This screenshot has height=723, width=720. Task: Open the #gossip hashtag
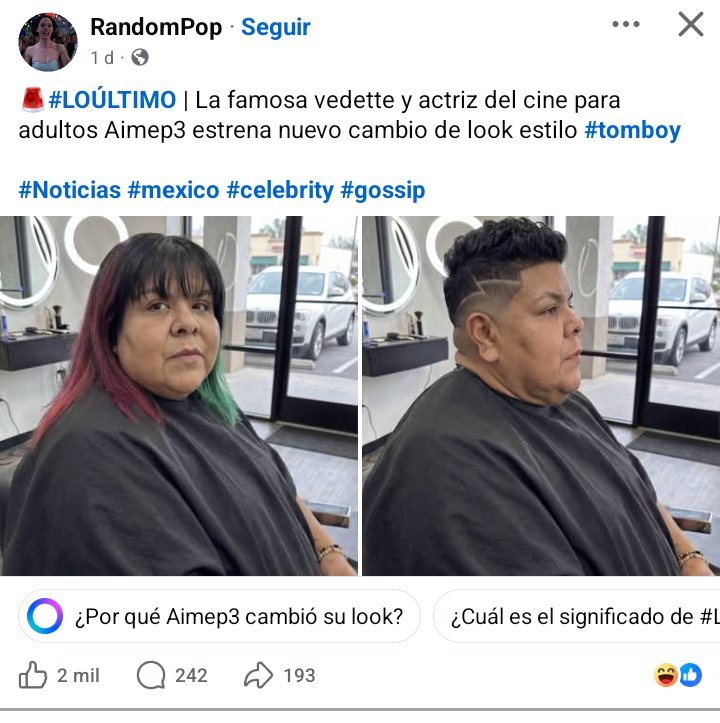coord(382,190)
